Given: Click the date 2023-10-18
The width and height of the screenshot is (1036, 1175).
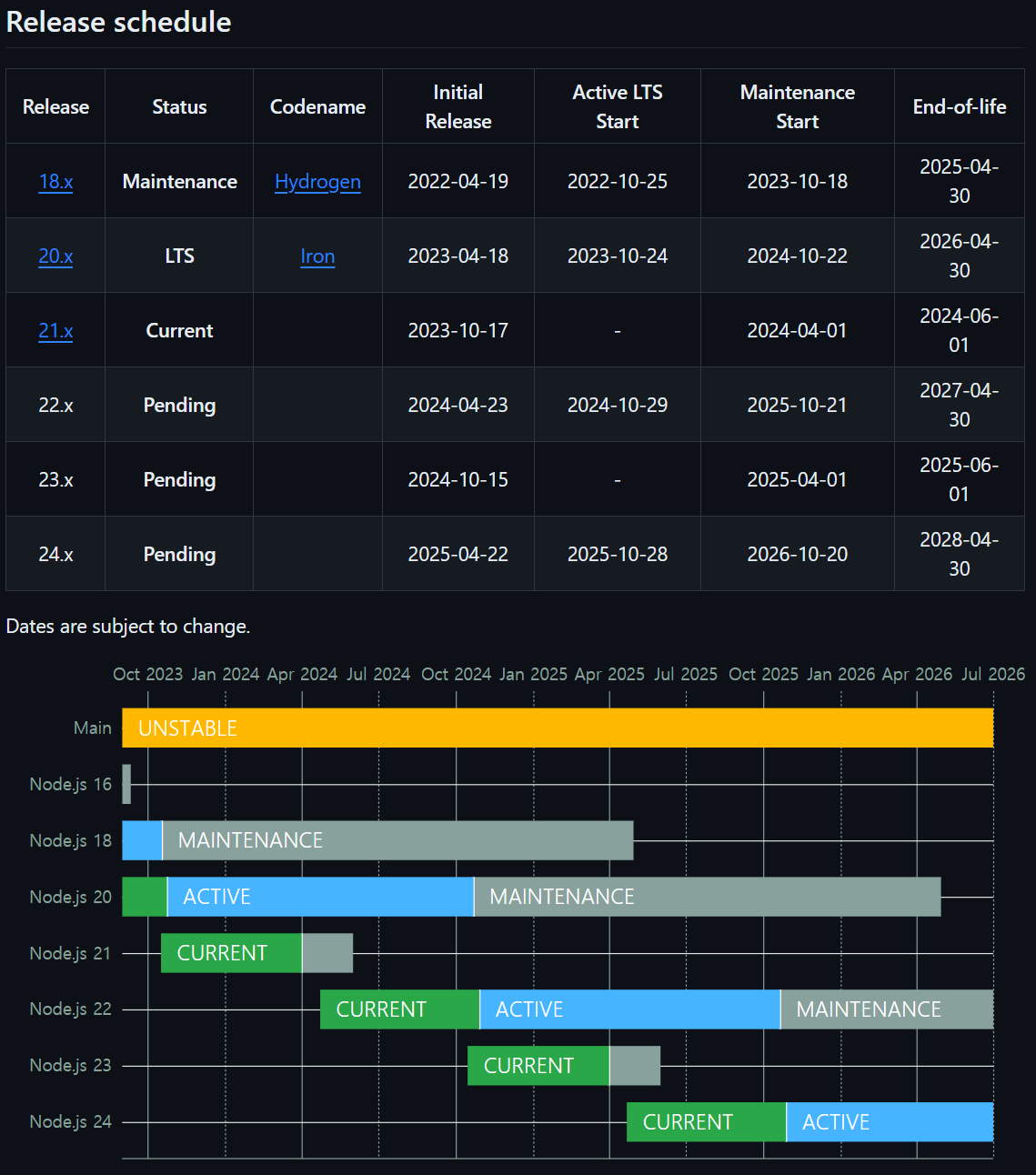Looking at the screenshot, I should click(798, 181).
